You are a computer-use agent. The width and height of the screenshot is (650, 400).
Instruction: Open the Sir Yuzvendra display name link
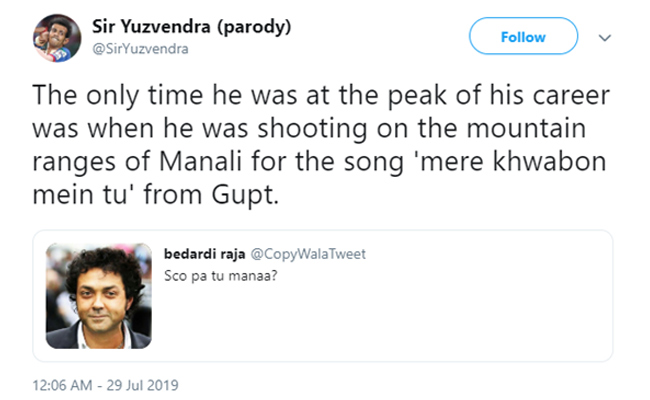coord(152,27)
